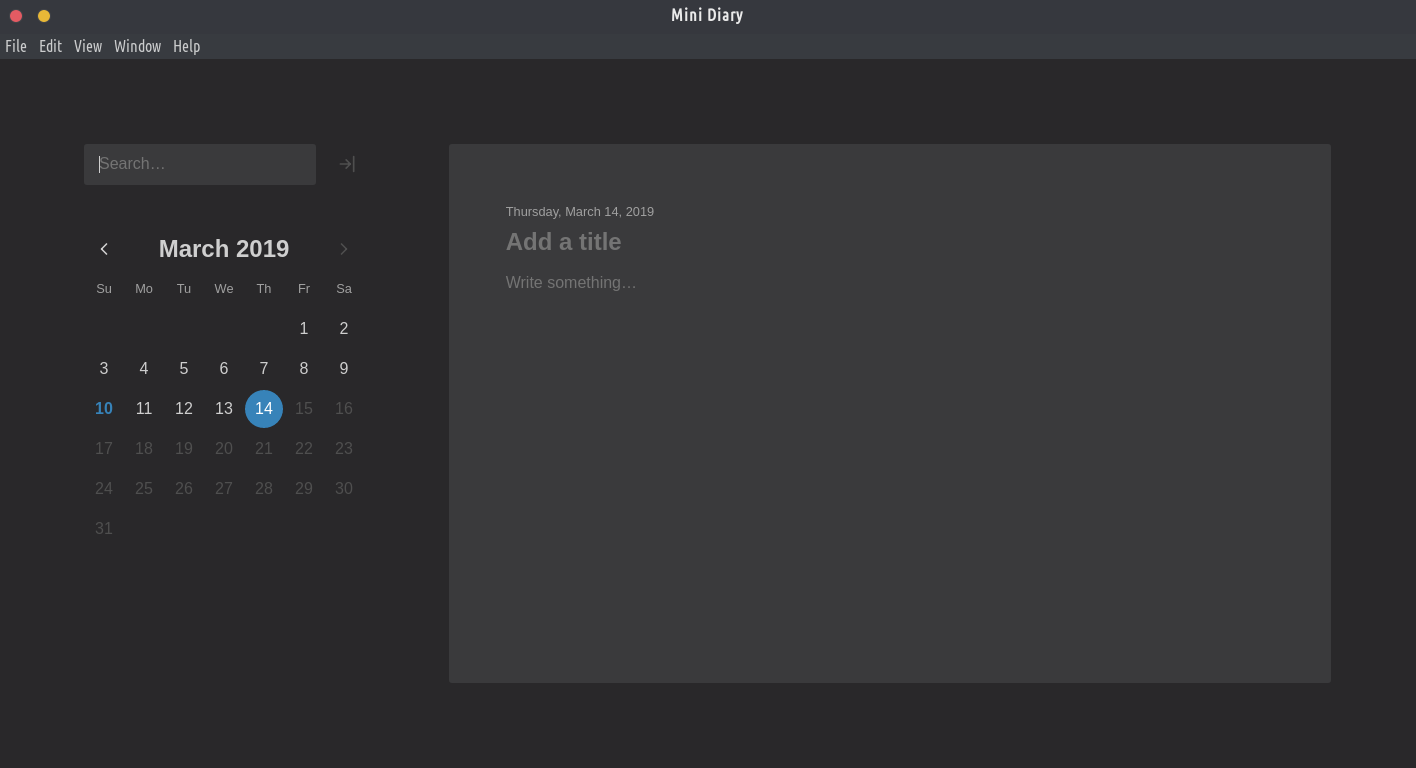Image resolution: width=1416 pixels, height=768 pixels.
Task: Open the Window menu
Action: pos(137,46)
